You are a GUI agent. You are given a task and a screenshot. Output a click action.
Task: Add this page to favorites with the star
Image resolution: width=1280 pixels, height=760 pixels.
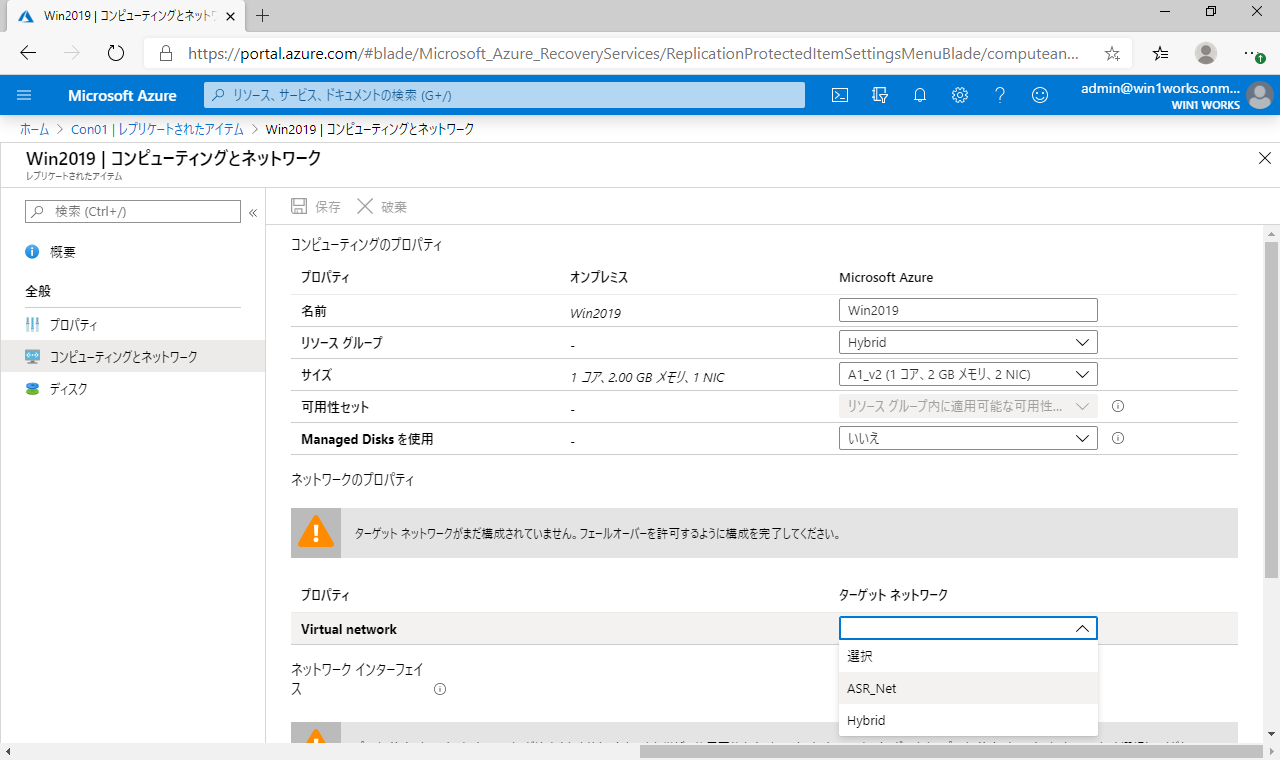1112,53
